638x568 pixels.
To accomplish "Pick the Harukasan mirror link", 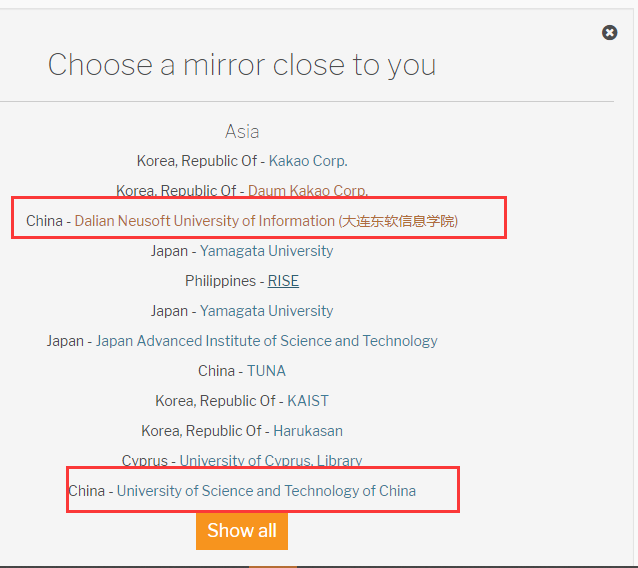I will [308, 431].
